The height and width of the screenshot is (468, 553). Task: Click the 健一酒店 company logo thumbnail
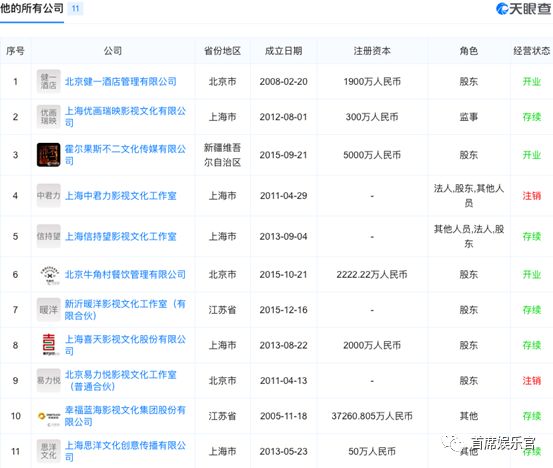49,81
